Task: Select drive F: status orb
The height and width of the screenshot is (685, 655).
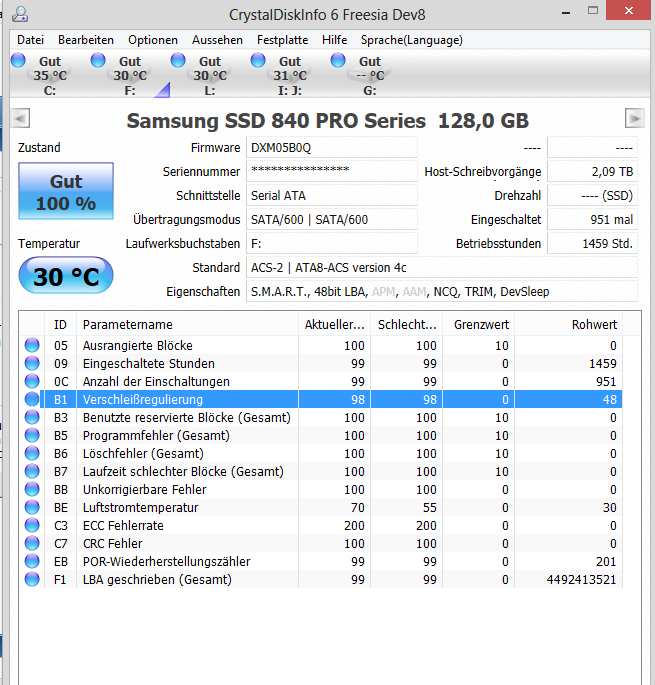Action: point(98,60)
